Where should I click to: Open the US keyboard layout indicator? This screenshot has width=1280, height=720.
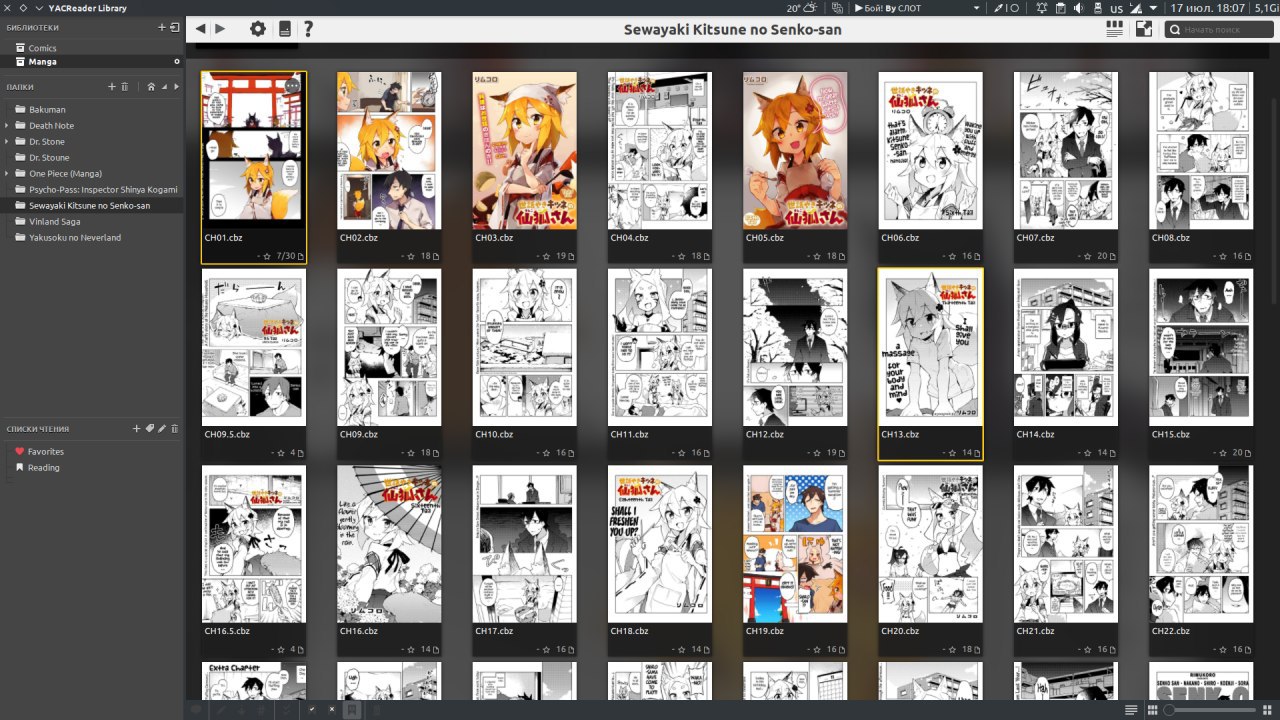coord(1116,8)
